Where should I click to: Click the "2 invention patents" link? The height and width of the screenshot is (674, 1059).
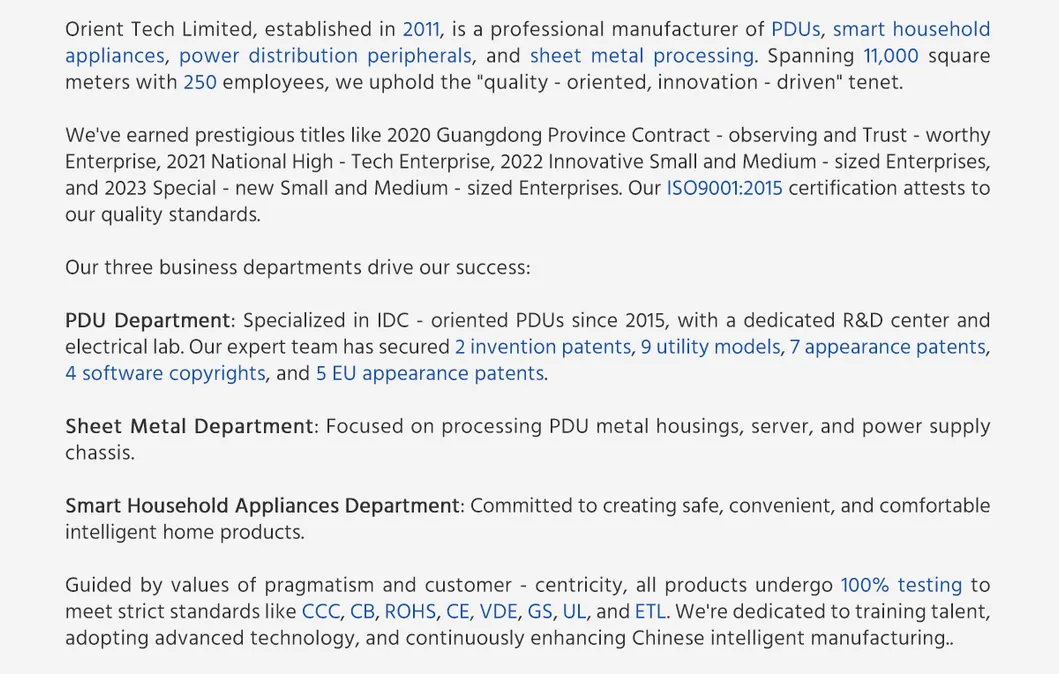pos(543,347)
